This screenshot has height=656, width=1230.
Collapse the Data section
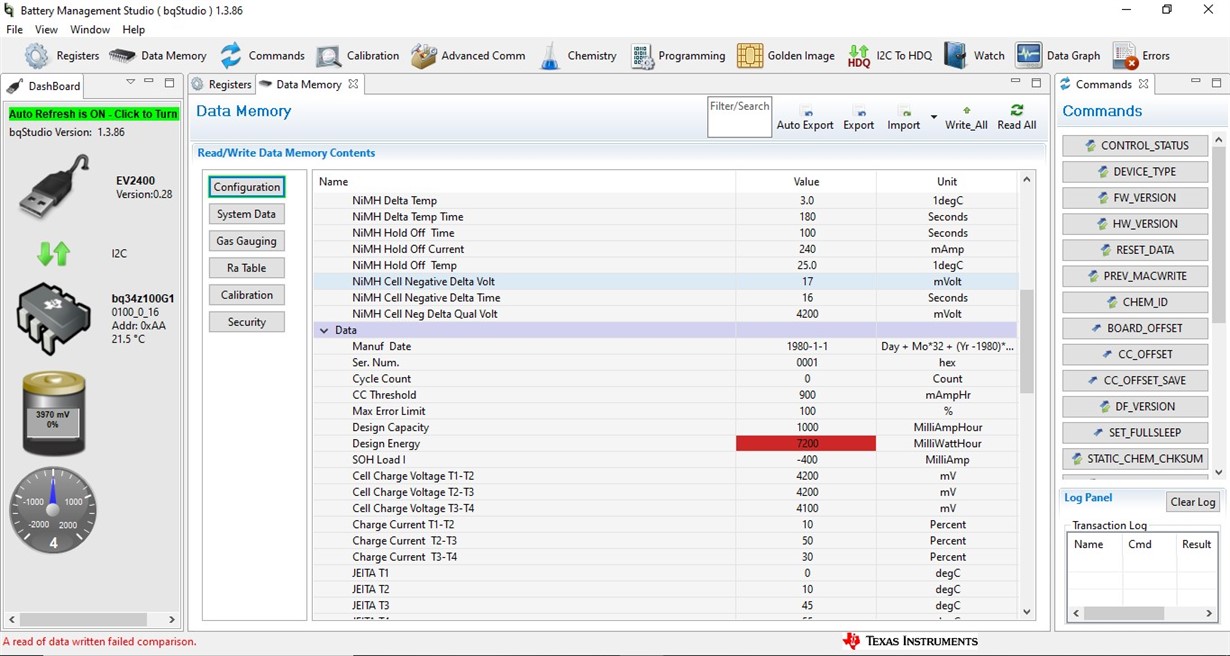324,330
